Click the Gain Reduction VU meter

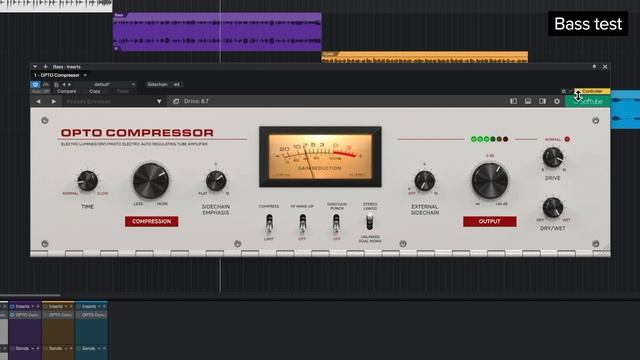click(x=320, y=157)
